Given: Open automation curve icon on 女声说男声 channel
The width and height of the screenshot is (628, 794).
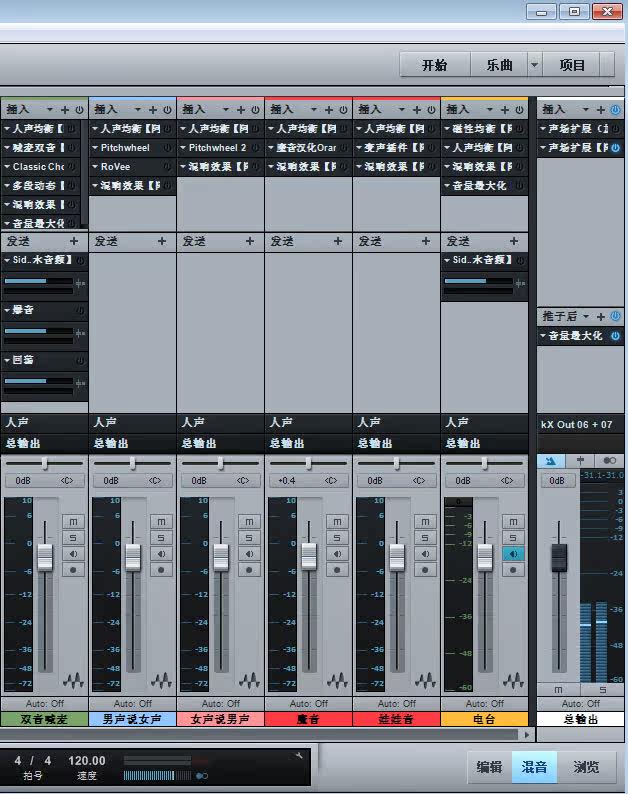Looking at the screenshot, I should (249, 680).
